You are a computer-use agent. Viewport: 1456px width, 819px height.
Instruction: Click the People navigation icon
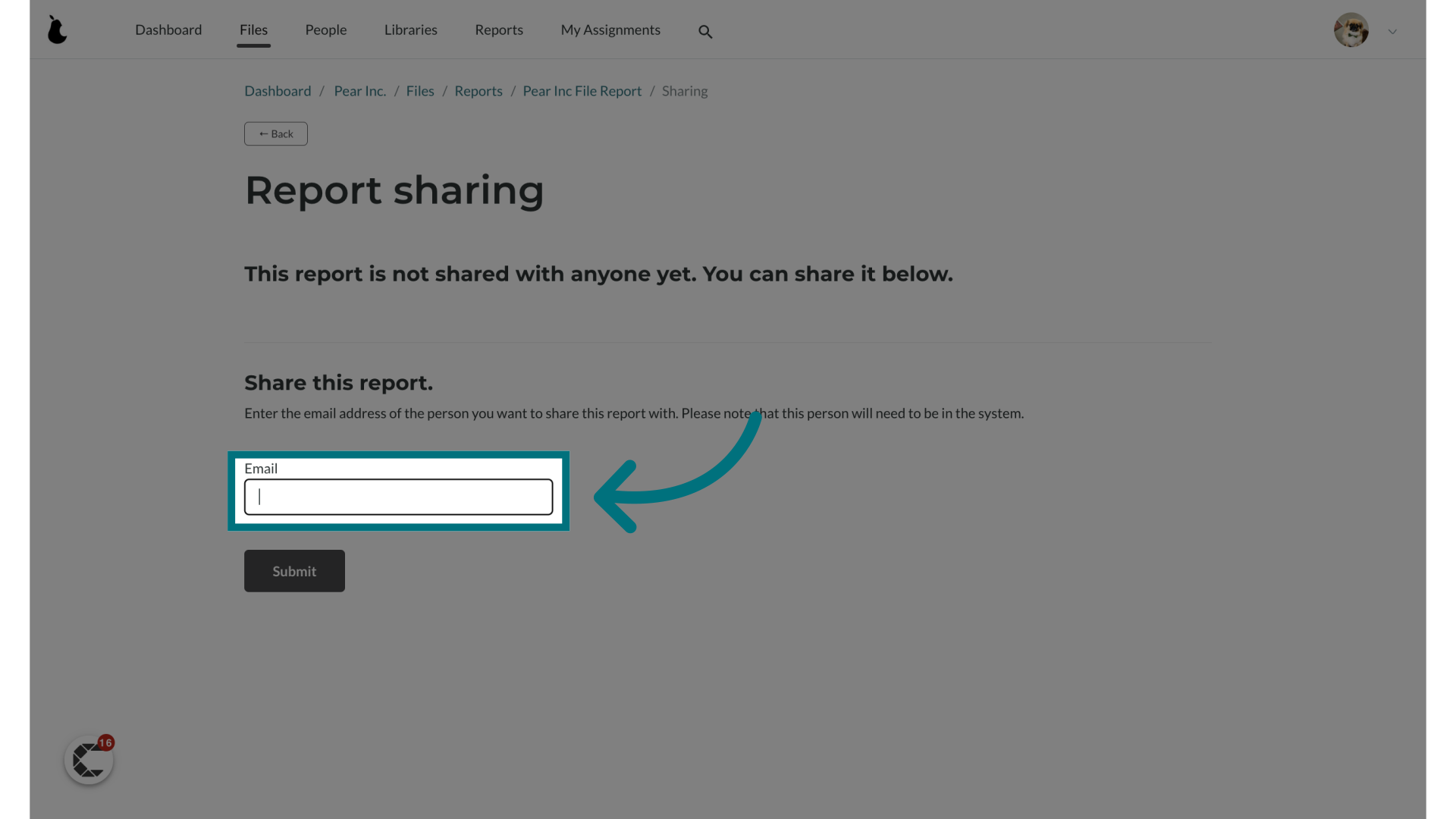coord(325,30)
